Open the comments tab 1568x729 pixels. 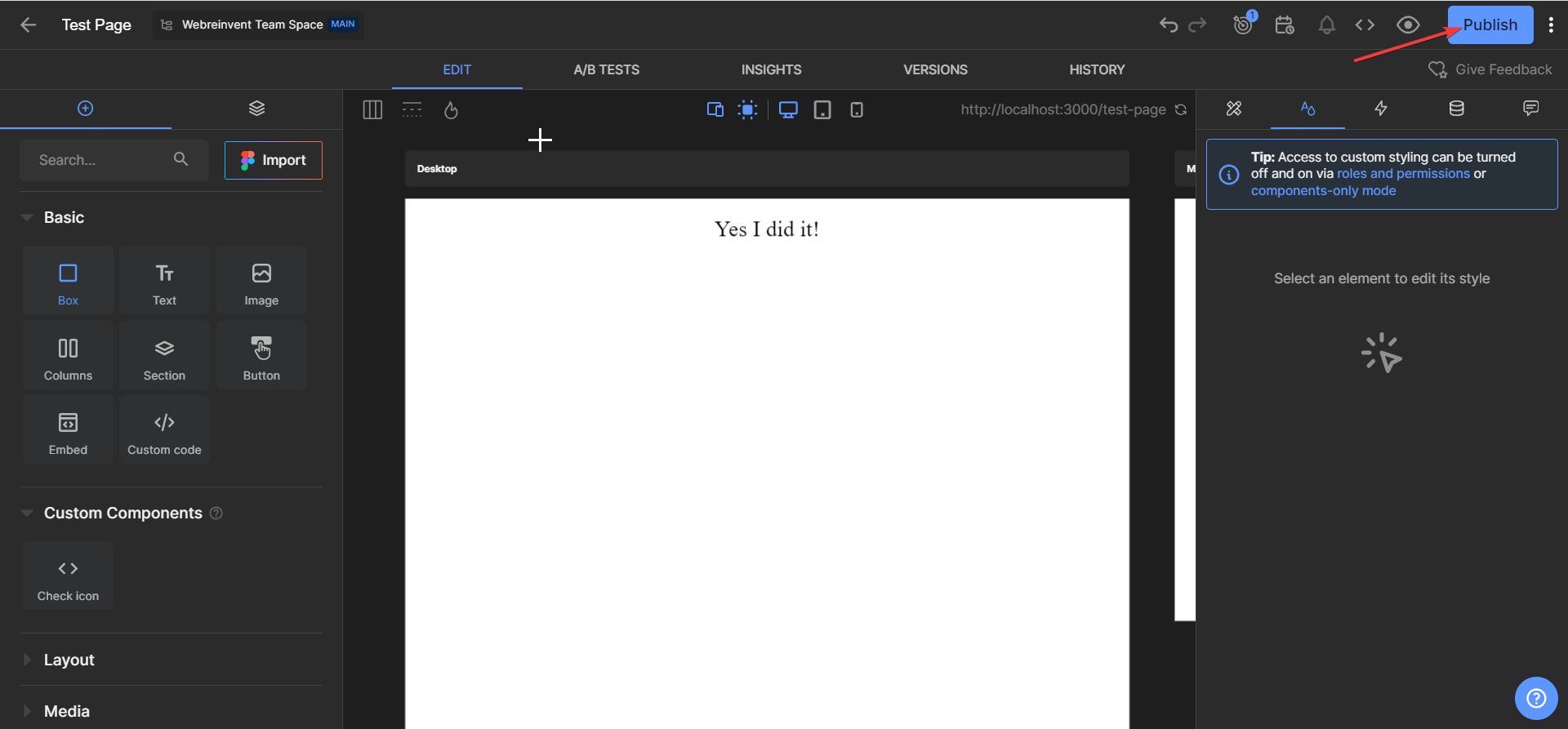point(1531,109)
